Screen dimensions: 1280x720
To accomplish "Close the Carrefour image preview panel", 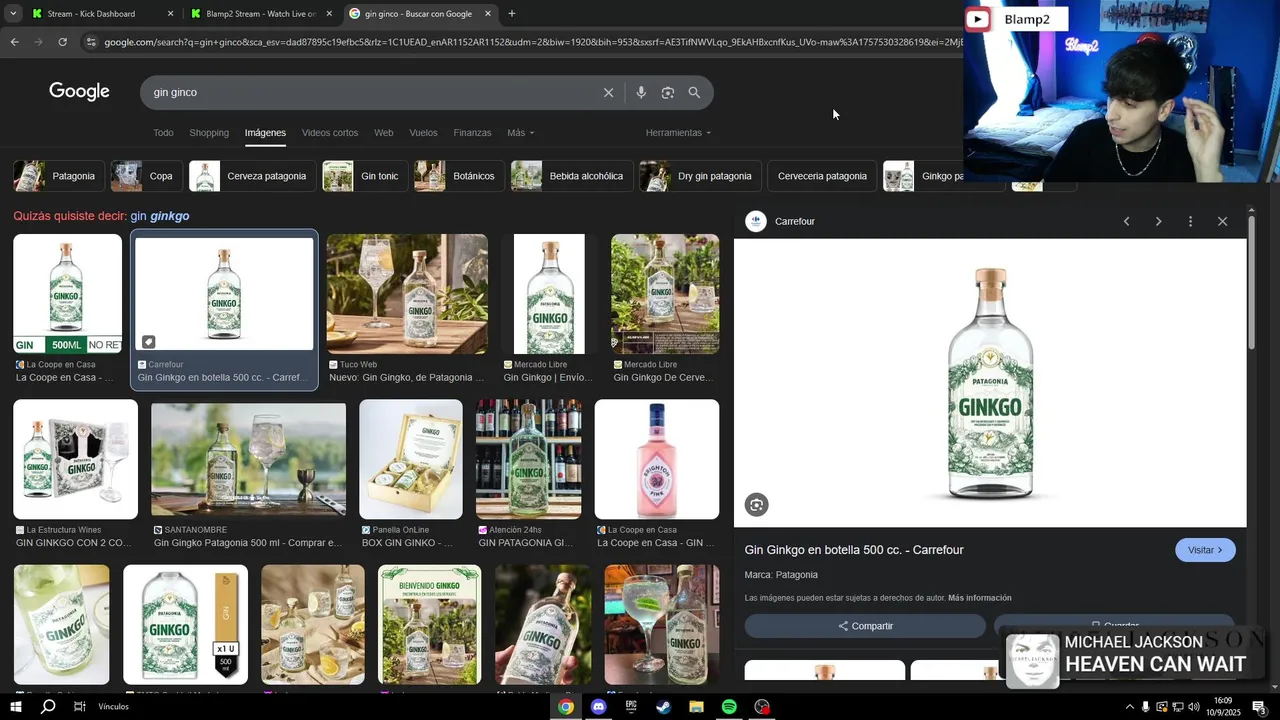I will (x=1222, y=221).
